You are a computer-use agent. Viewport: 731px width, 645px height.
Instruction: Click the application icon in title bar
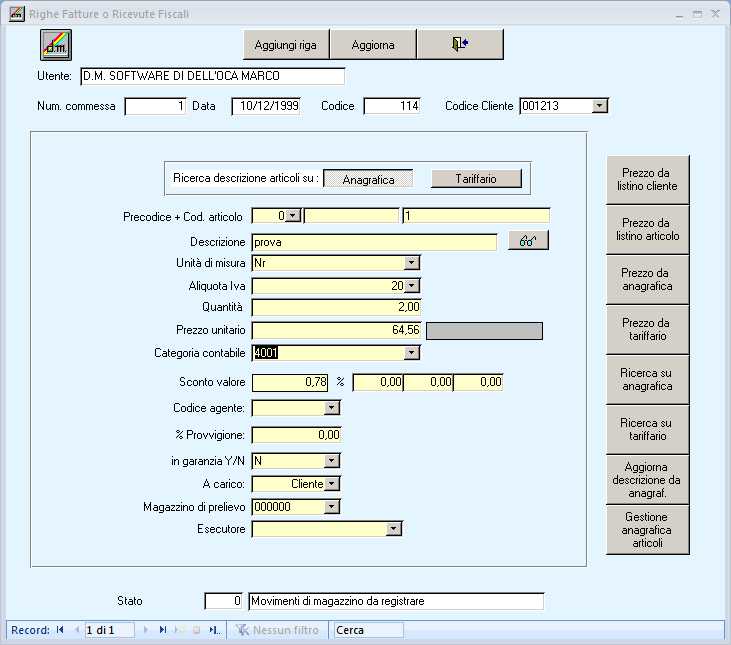pos(16,14)
